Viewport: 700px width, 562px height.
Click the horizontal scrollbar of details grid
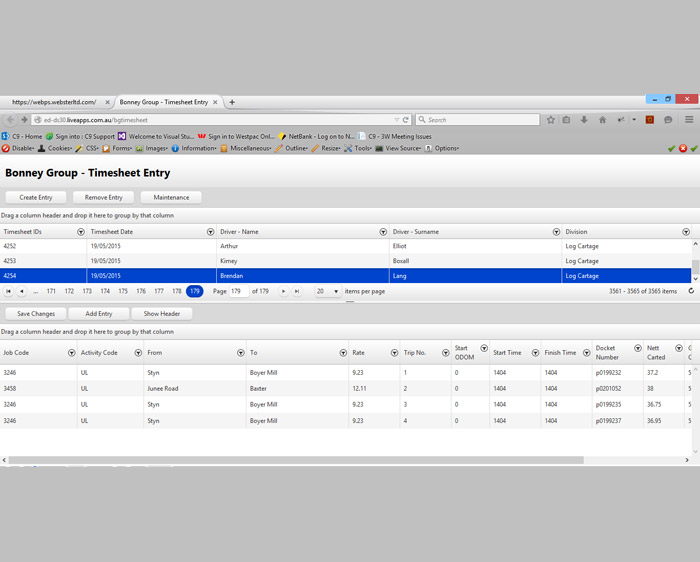(x=300, y=460)
